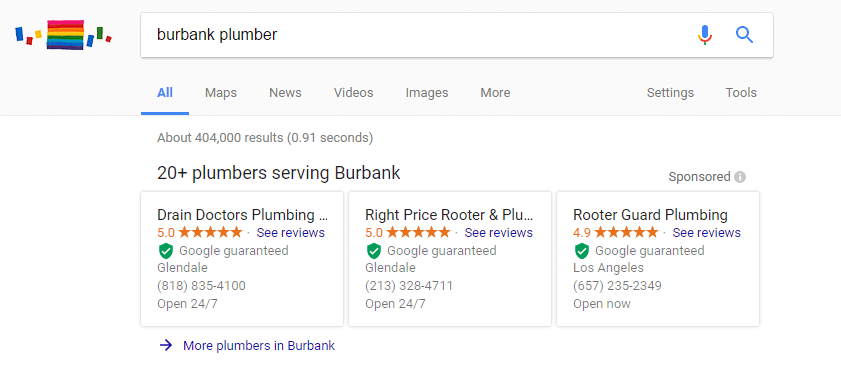This screenshot has height=375, width=841.
Task: Click the Sponsored info icon
Action: pyautogui.click(x=740, y=177)
